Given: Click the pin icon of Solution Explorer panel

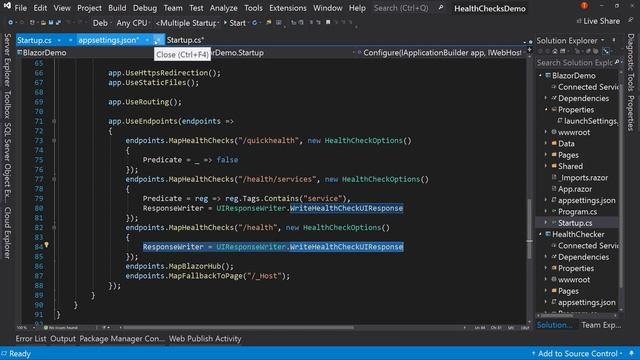Looking at the screenshot, I should point(614,40).
